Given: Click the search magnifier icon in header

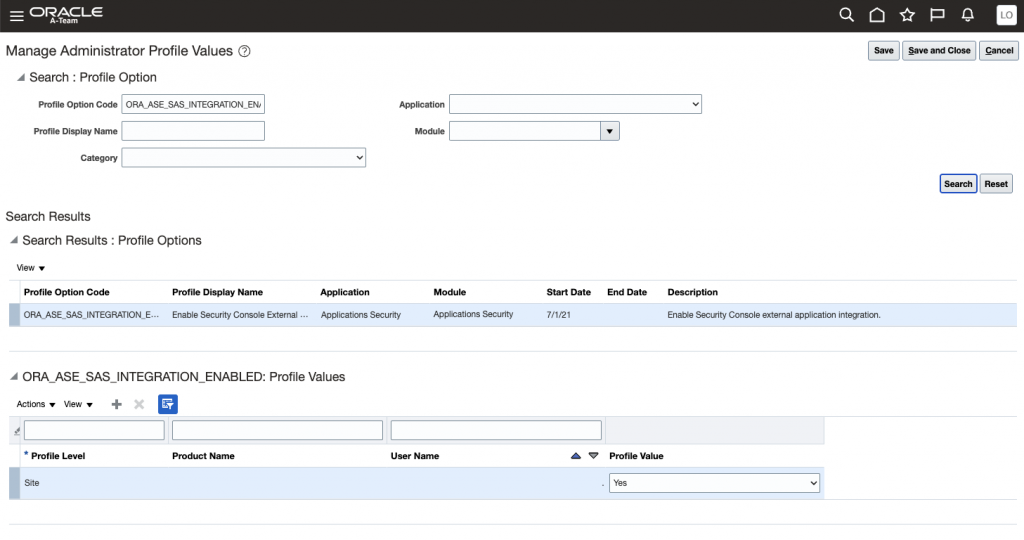Looking at the screenshot, I should pos(846,15).
